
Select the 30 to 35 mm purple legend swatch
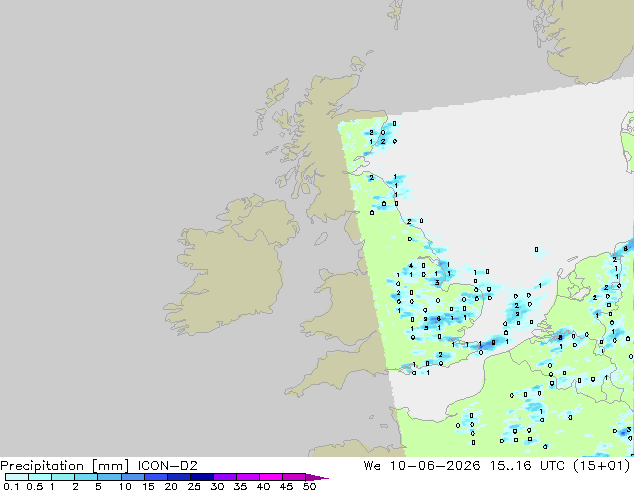(x=224, y=477)
